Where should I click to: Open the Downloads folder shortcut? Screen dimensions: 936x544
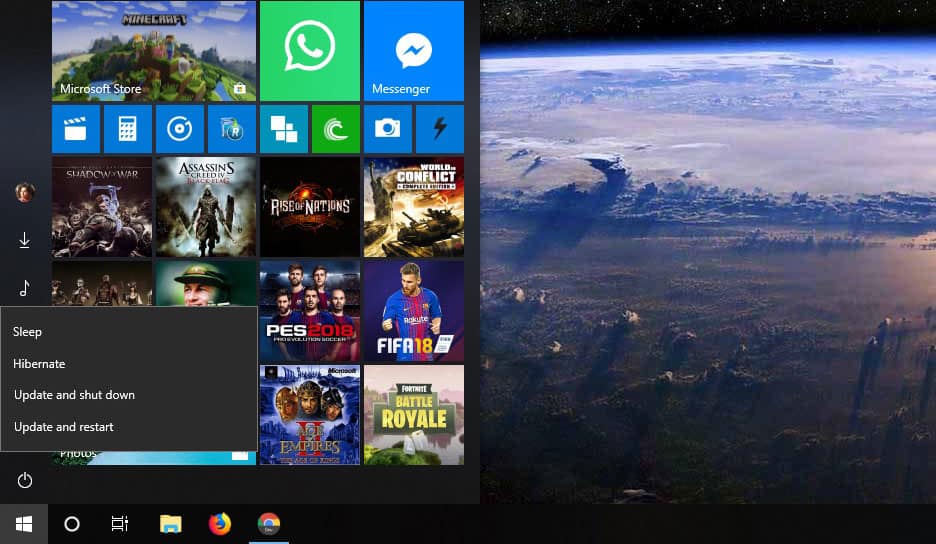24,240
